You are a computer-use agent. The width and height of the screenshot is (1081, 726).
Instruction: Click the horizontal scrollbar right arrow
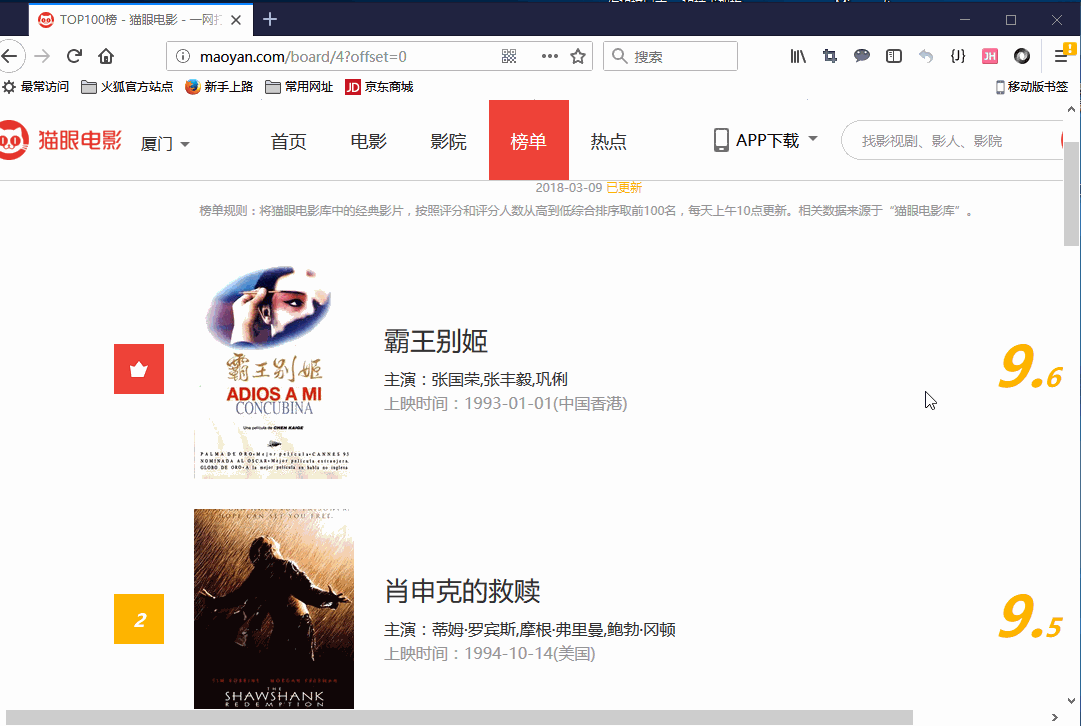click(x=1055, y=718)
